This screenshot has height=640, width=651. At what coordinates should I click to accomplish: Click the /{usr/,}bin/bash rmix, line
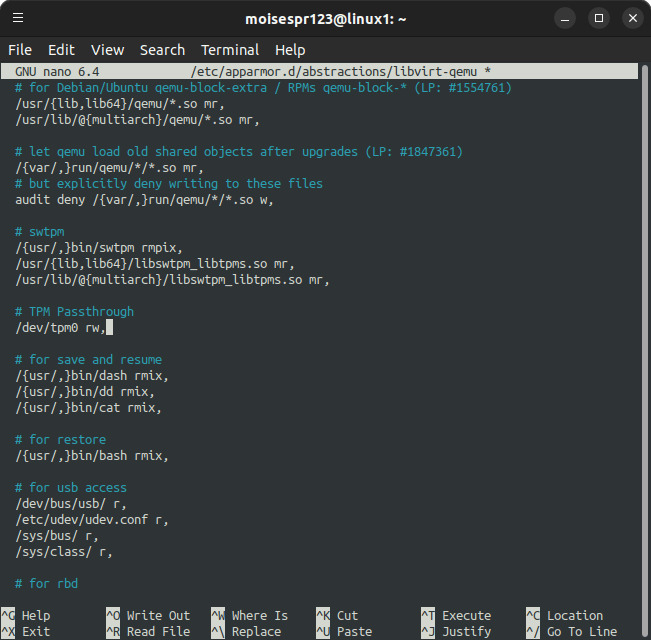[92, 456]
